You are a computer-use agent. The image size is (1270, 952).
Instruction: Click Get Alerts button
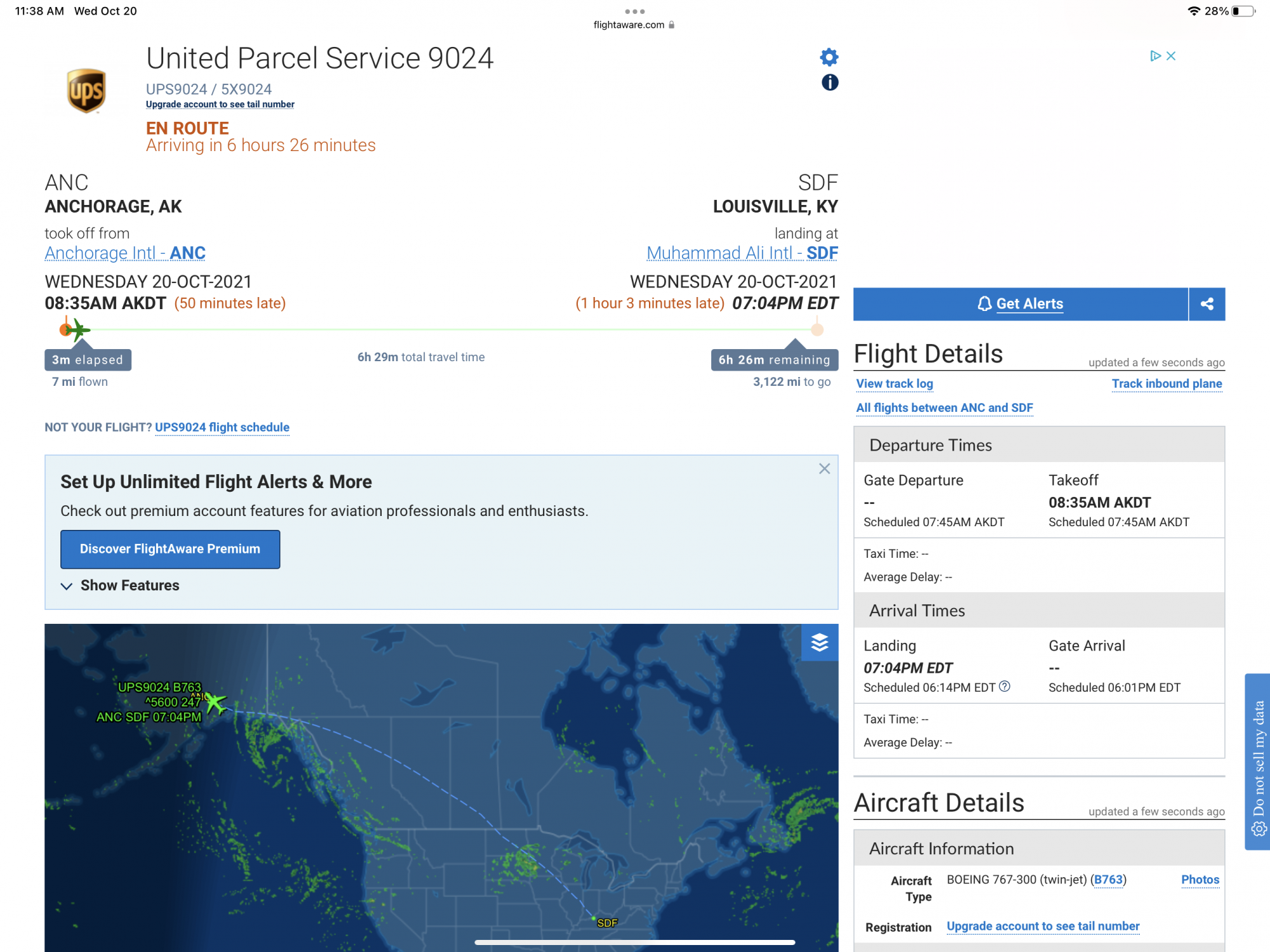point(1020,304)
